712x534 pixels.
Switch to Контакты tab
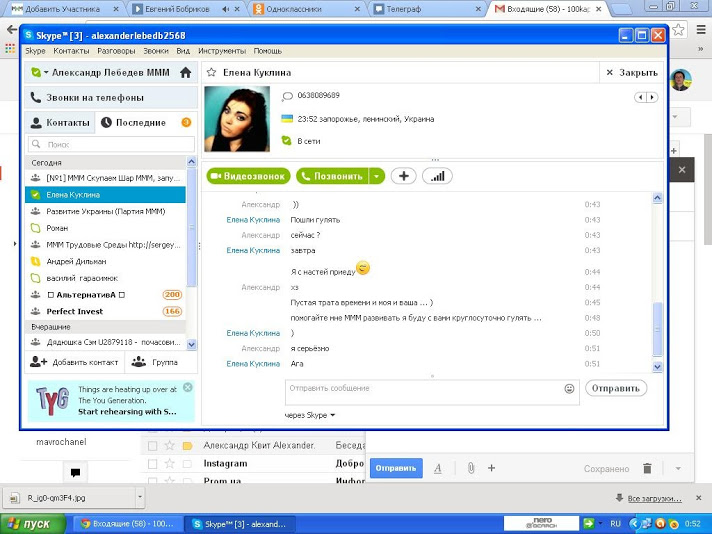[60, 123]
